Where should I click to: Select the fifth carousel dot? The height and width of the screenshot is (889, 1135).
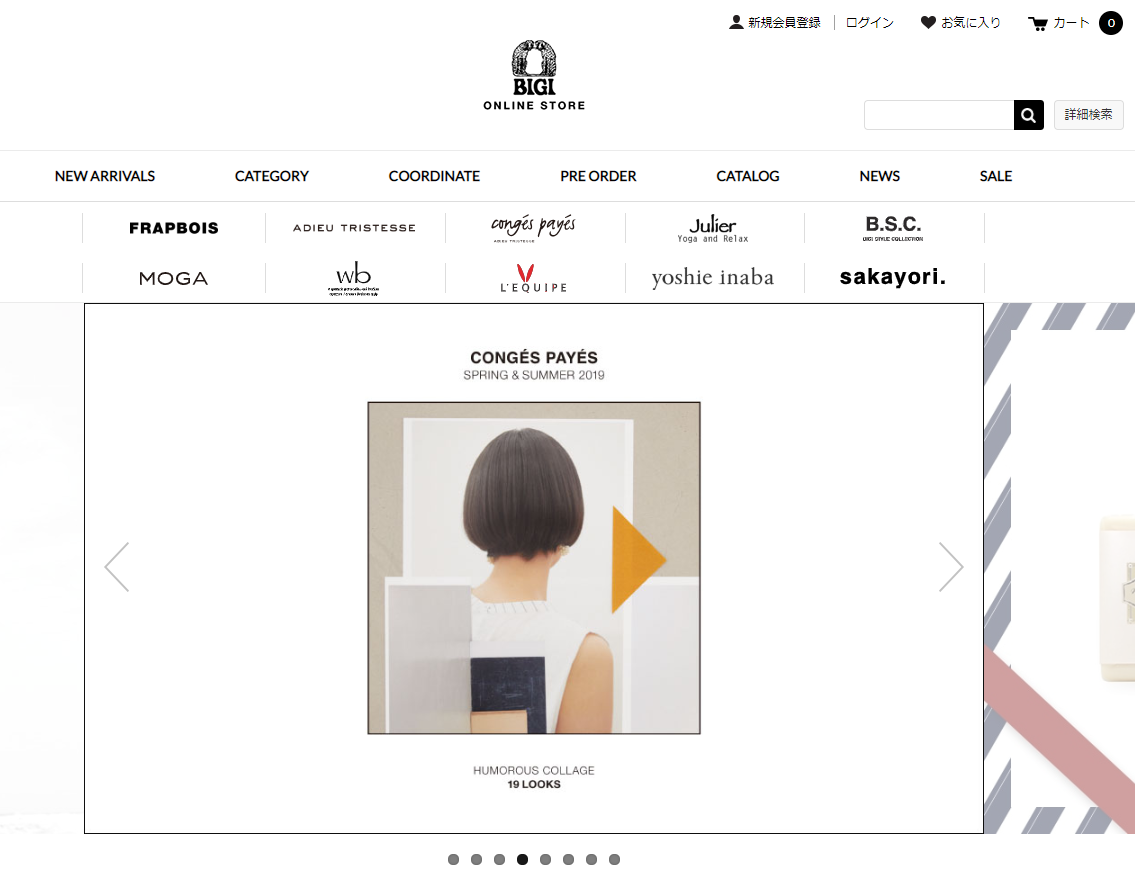click(546, 859)
